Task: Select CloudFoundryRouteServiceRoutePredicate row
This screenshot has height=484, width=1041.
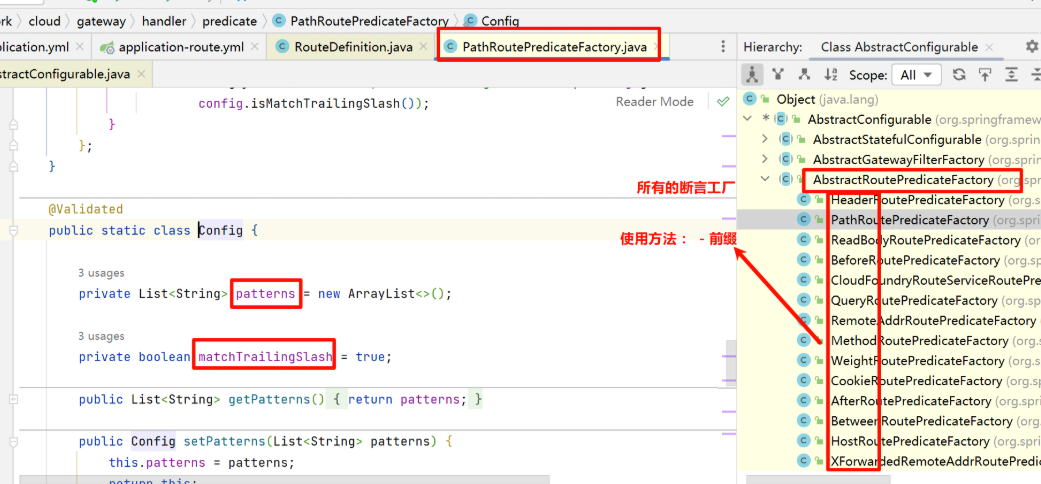Action: point(888,280)
